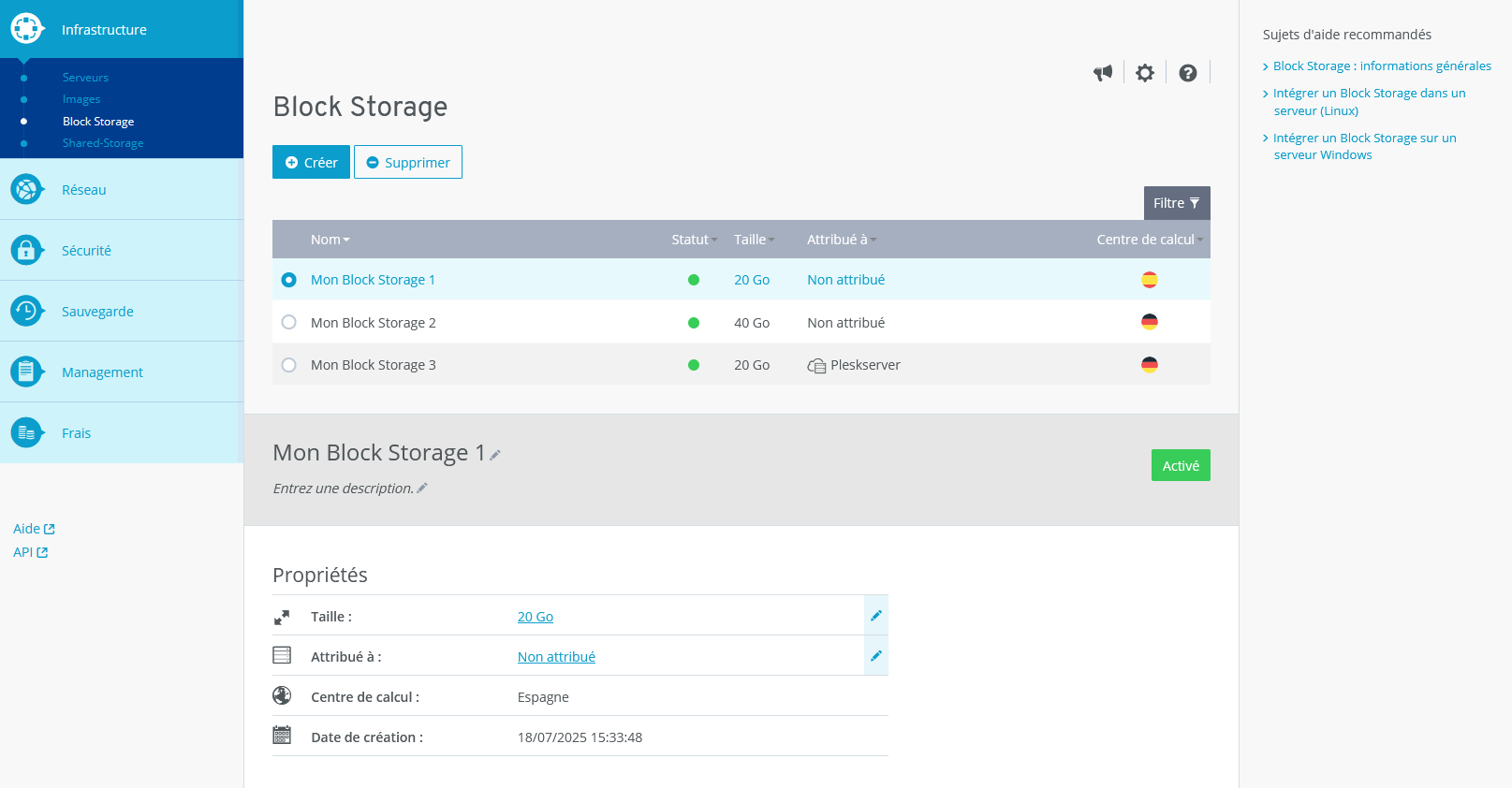The image size is (1512, 788).
Task: Select the Mon Block Storage 3 radio button
Action: pos(289,365)
